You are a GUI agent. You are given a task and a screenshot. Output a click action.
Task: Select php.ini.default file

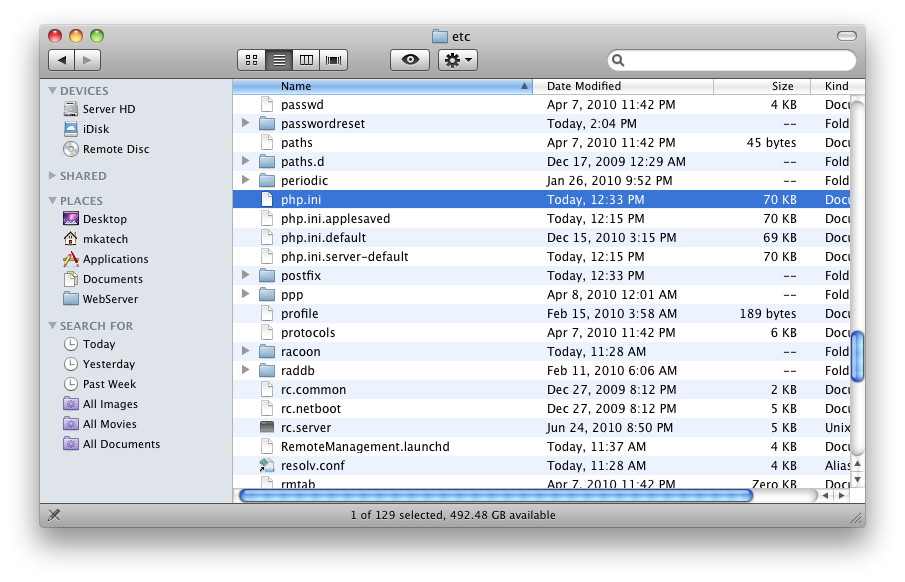(x=541, y=237)
